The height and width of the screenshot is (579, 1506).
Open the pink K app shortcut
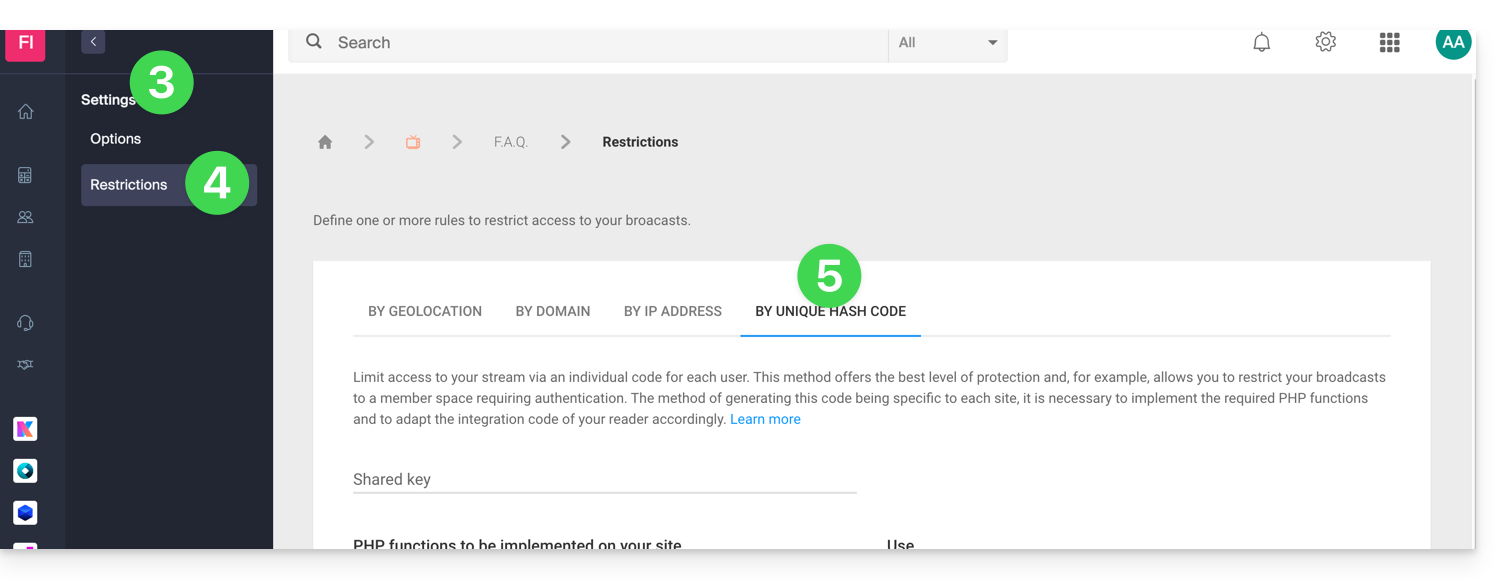tap(26, 429)
